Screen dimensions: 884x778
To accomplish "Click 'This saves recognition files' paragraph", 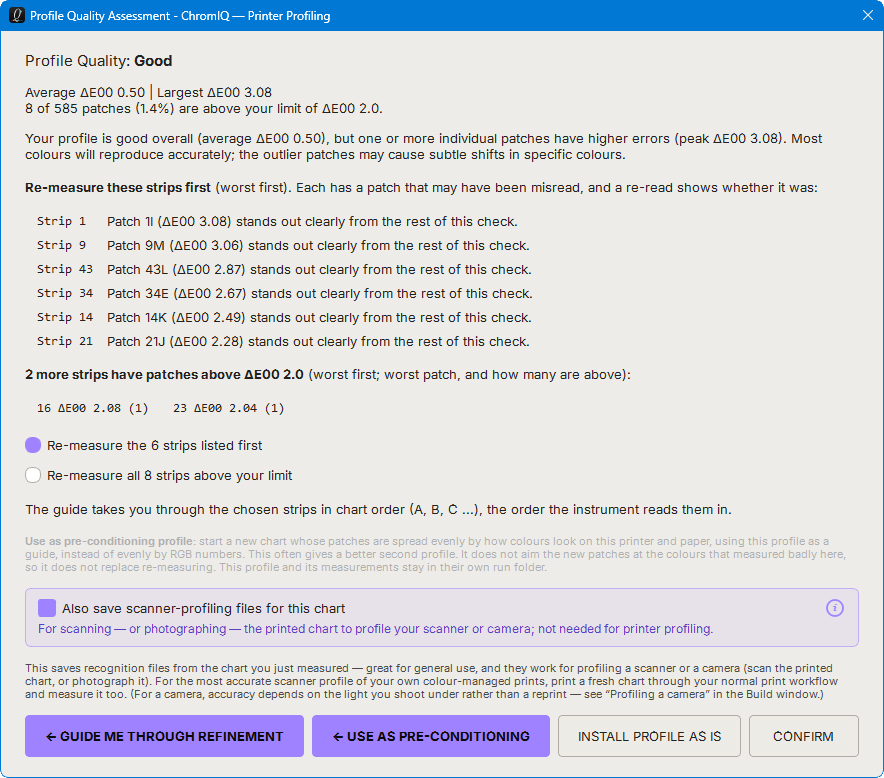I will coord(431,681).
